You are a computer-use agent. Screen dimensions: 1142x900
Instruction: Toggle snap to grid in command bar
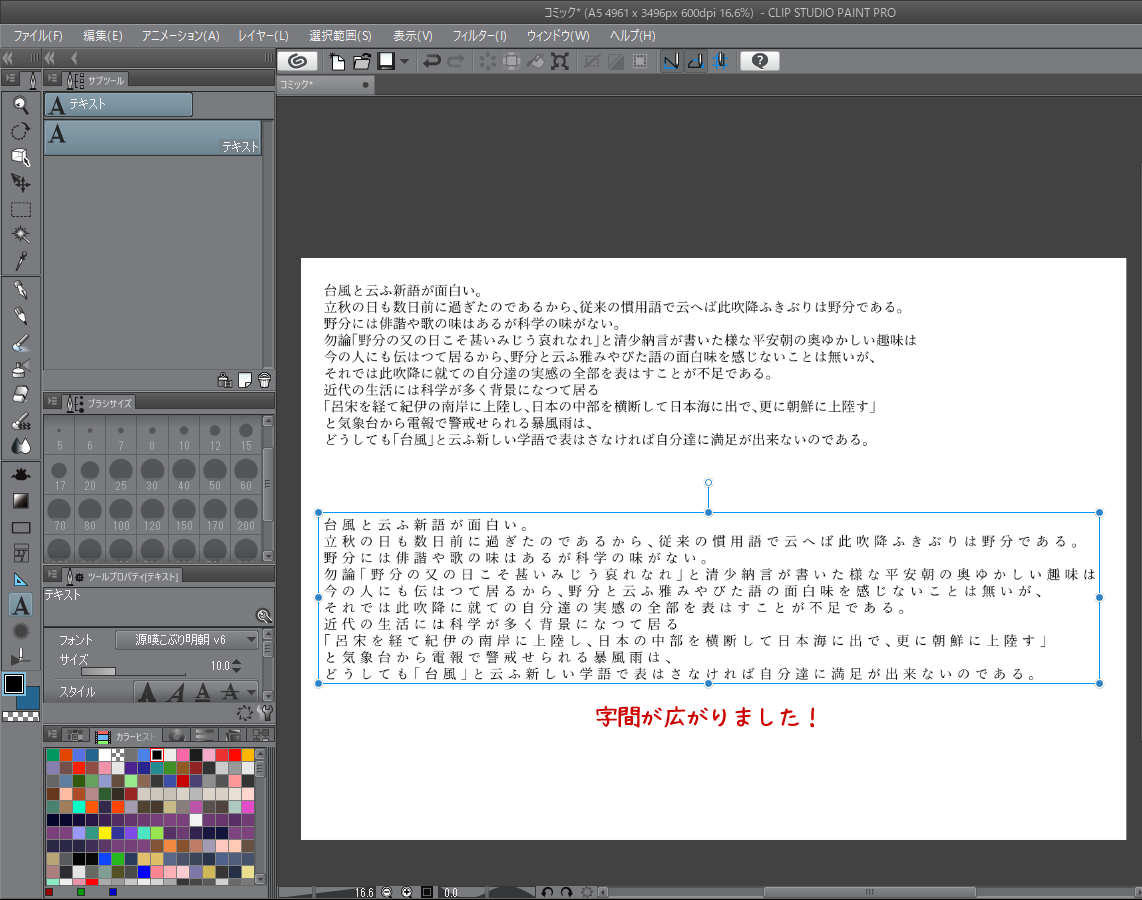719,61
